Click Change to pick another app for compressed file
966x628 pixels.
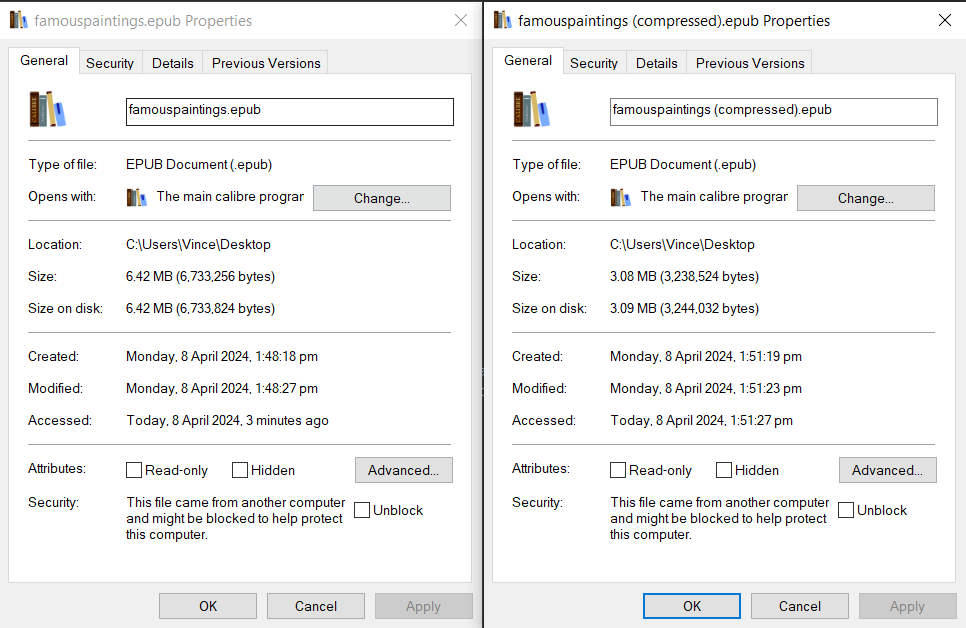pos(865,197)
